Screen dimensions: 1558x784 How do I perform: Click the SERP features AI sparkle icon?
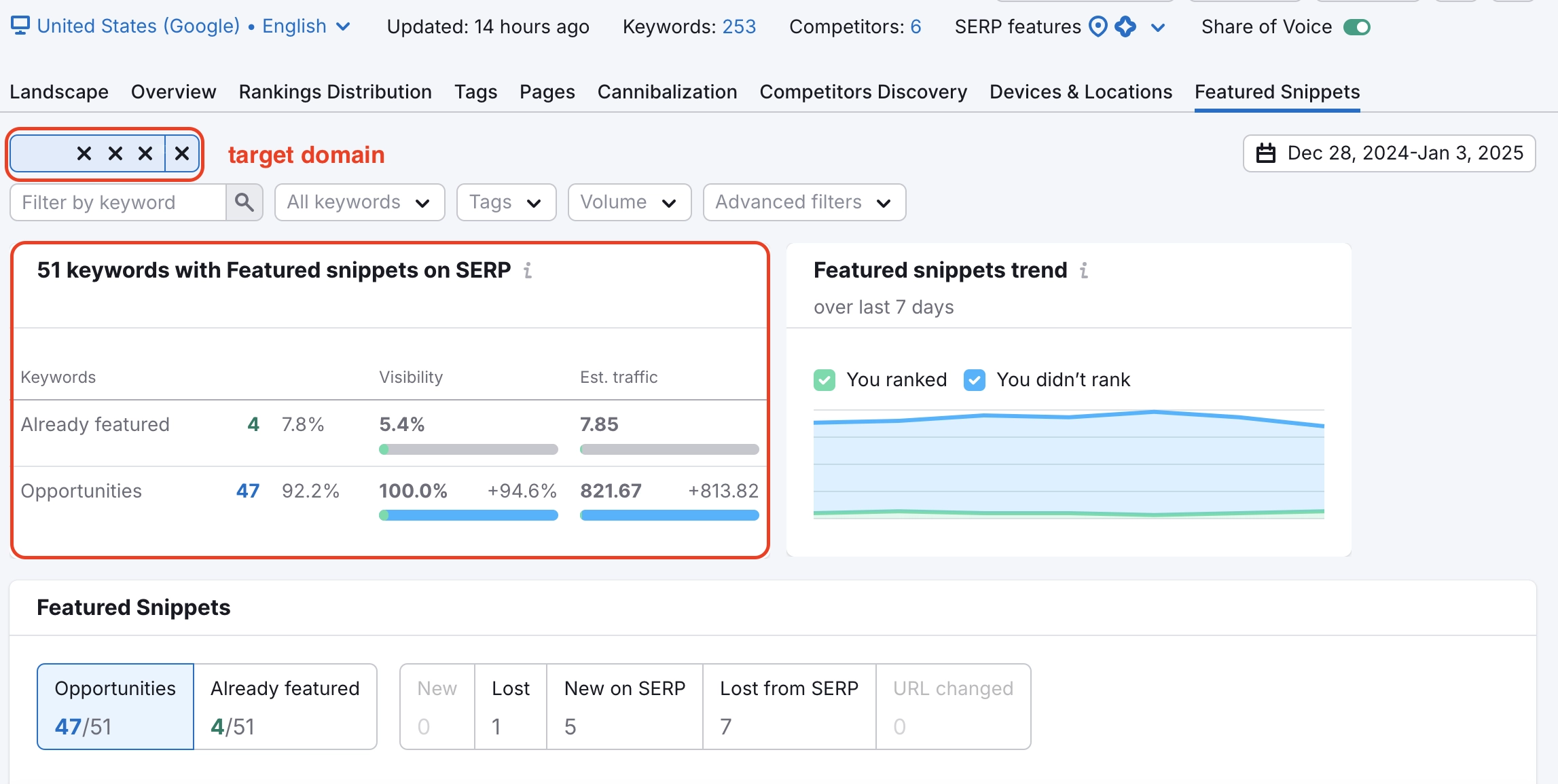[x=1125, y=26]
